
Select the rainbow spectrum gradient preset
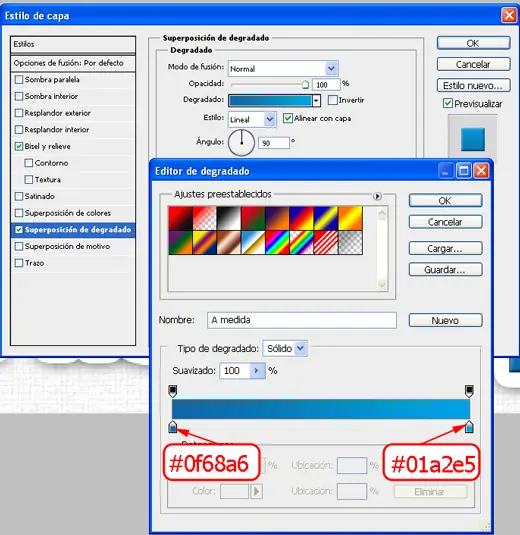(277, 243)
